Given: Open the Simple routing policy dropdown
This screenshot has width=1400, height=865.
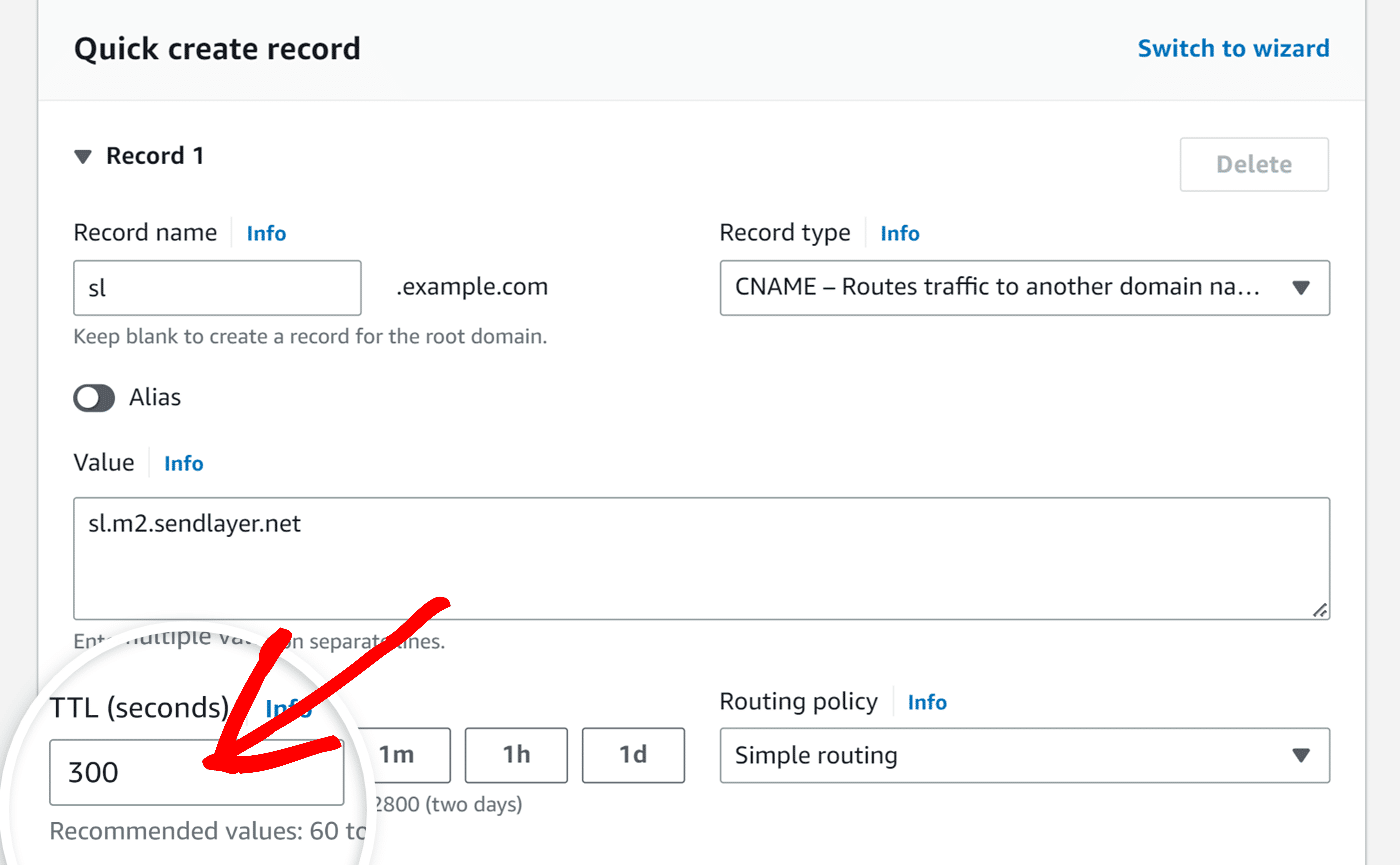Looking at the screenshot, I should [1024, 756].
